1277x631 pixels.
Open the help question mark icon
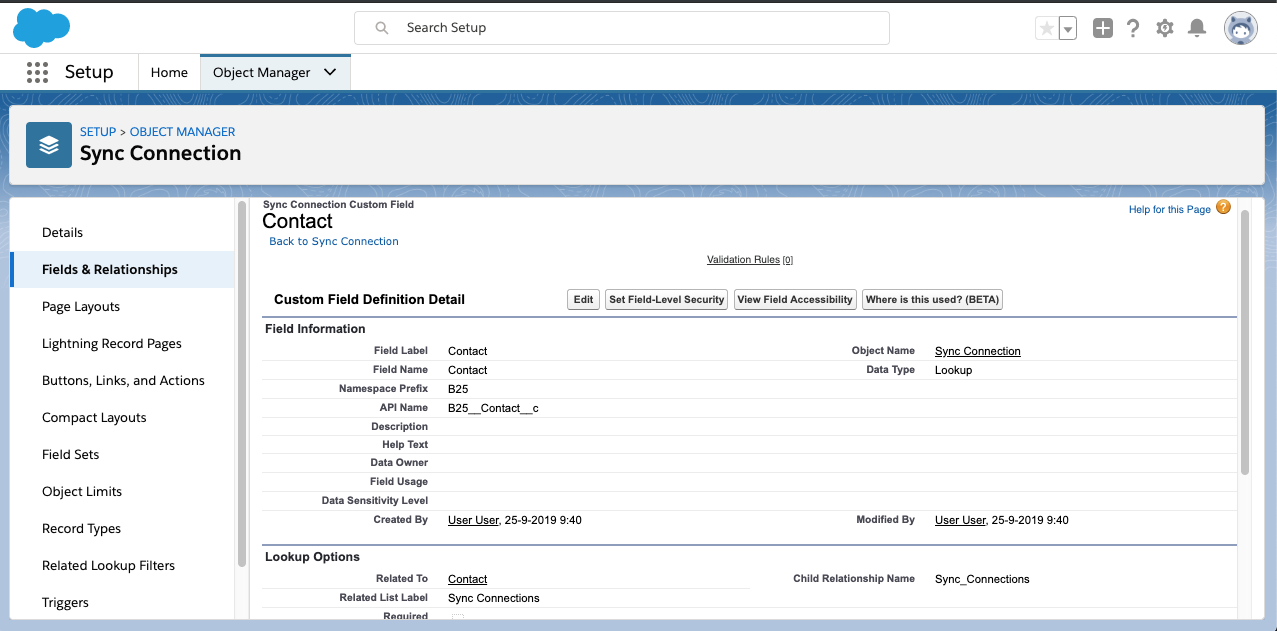(x=1133, y=28)
